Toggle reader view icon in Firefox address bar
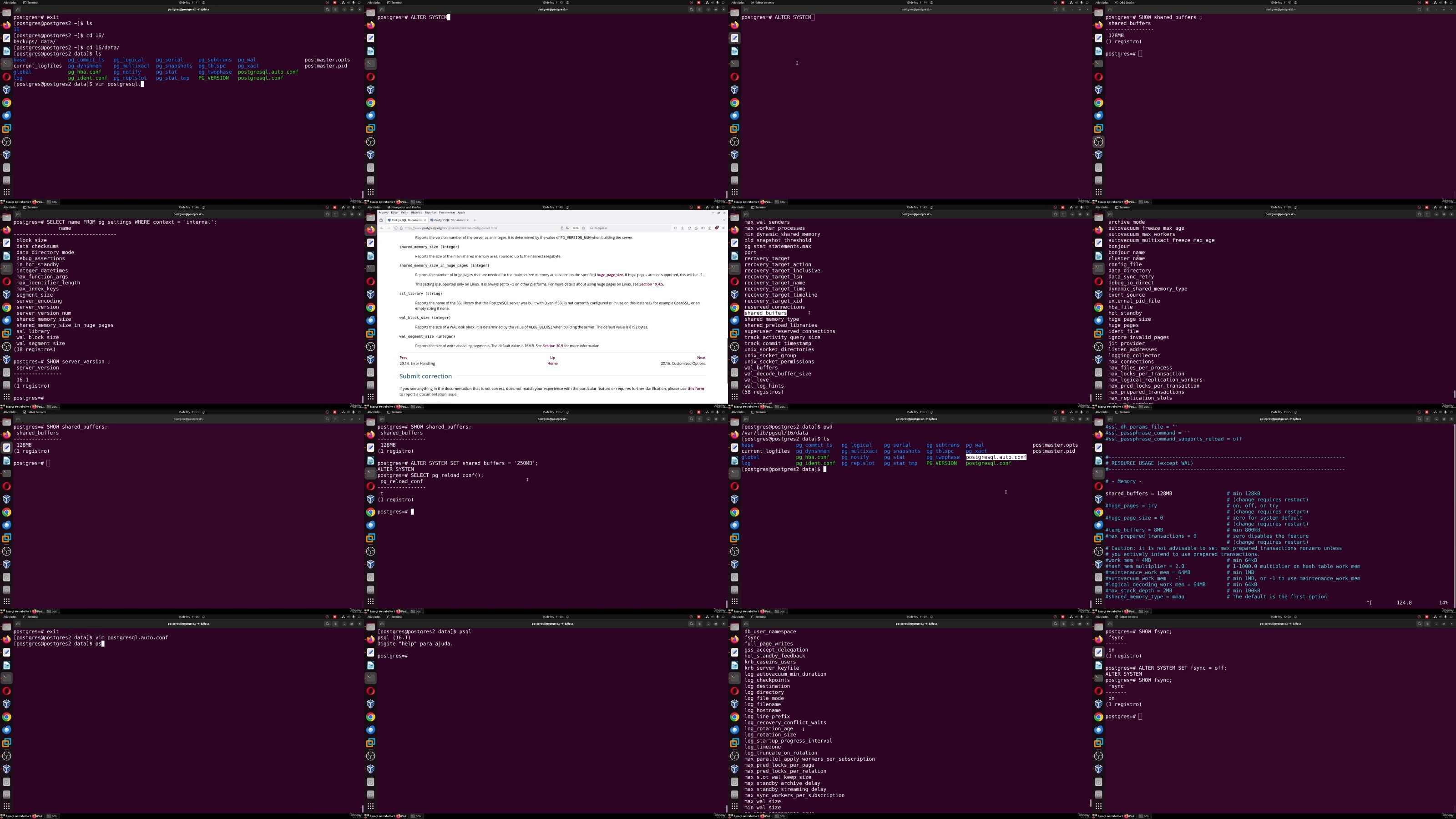This screenshot has height=819, width=1456. 562,228
